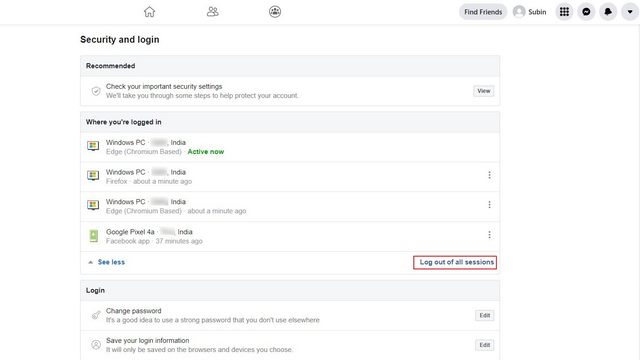
Task: Open Messenger icon
Action: click(x=586, y=12)
